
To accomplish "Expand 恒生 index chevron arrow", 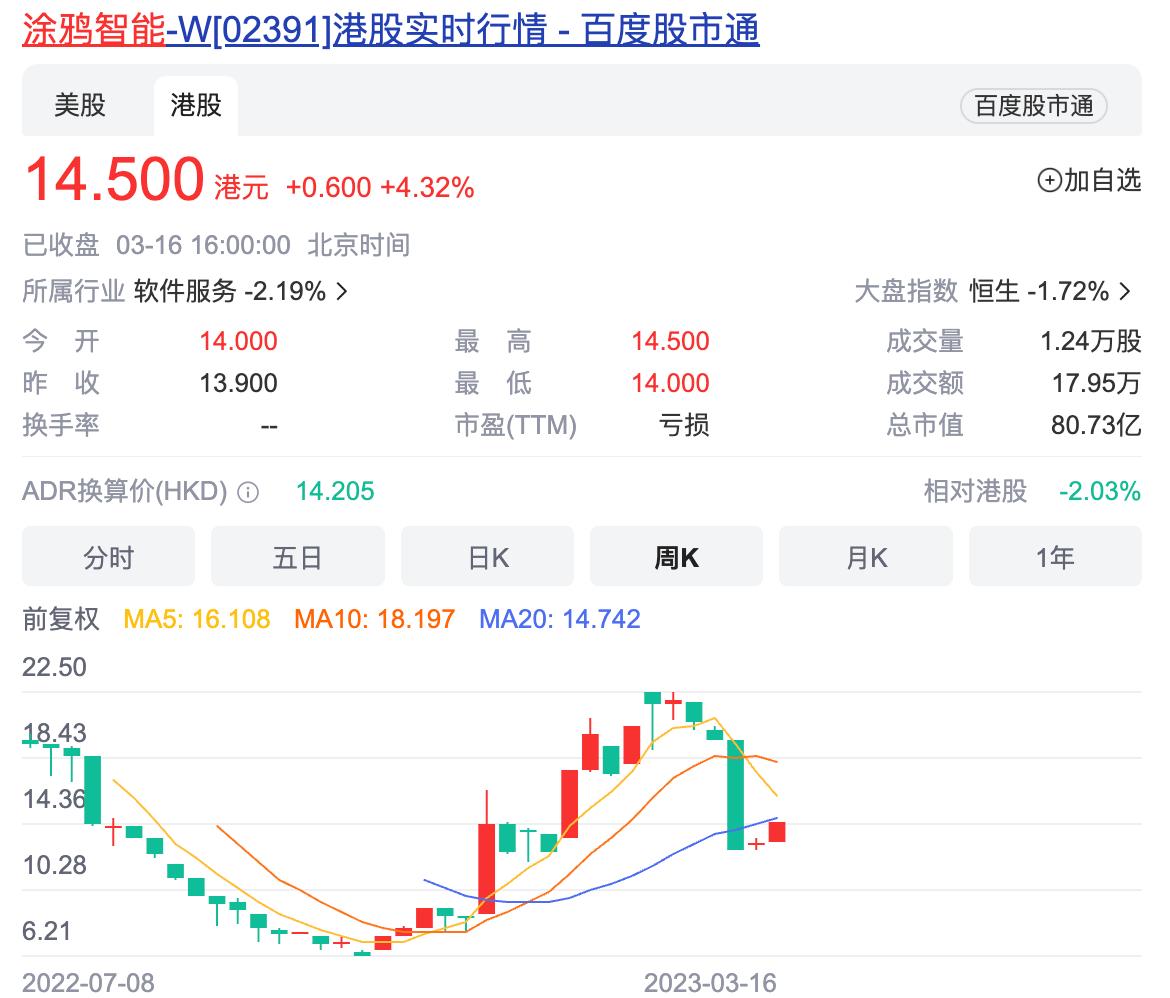I will point(1125,291).
